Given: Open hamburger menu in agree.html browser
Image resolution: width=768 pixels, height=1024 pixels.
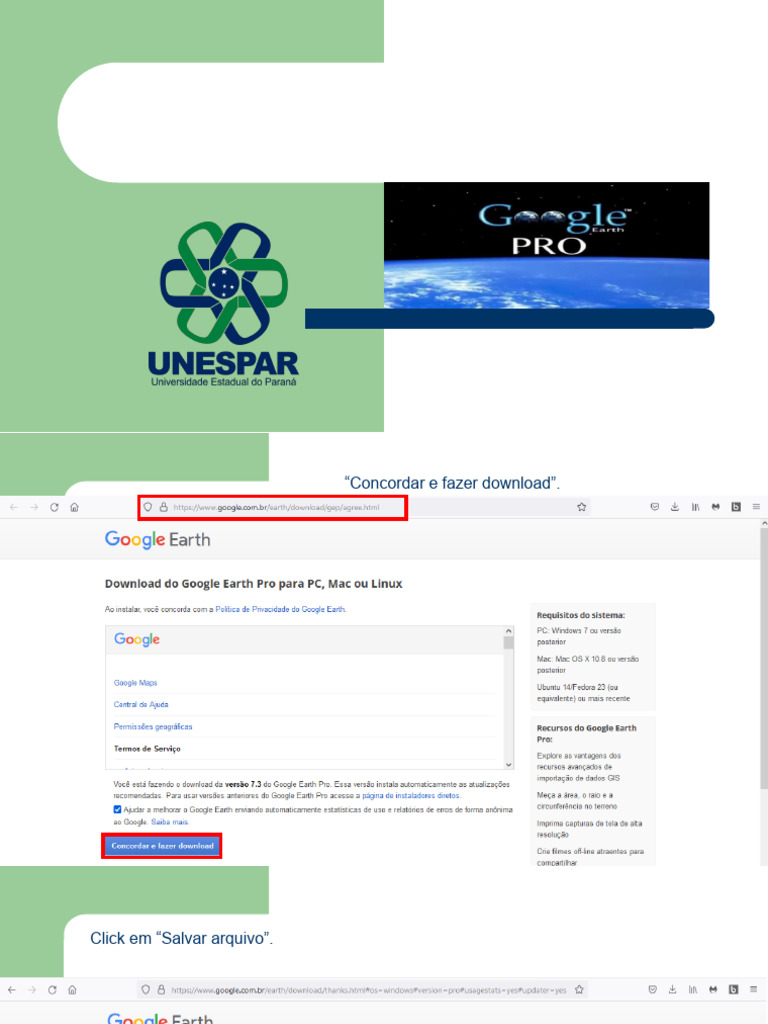Looking at the screenshot, I should [756, 507].
